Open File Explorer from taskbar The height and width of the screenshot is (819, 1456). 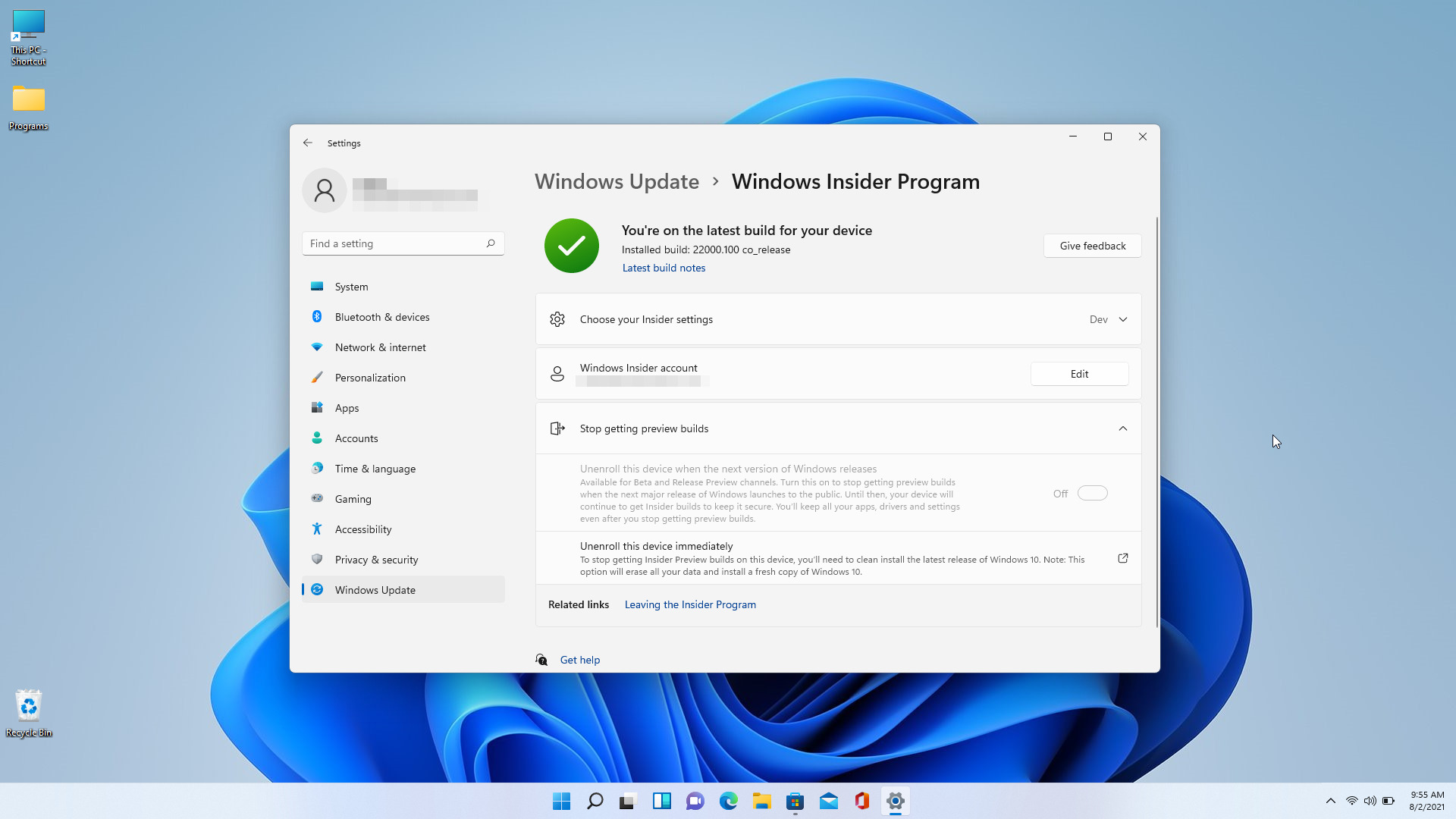tap(761, 801)
